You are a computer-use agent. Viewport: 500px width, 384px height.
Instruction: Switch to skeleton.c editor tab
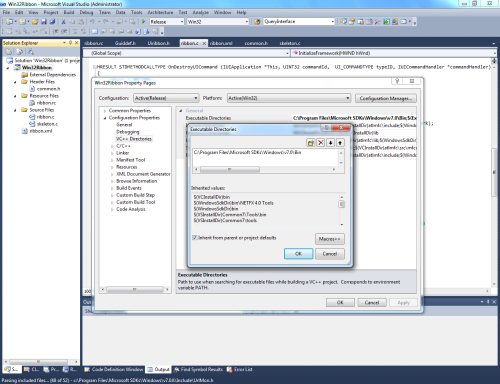(x=290, y=43)
